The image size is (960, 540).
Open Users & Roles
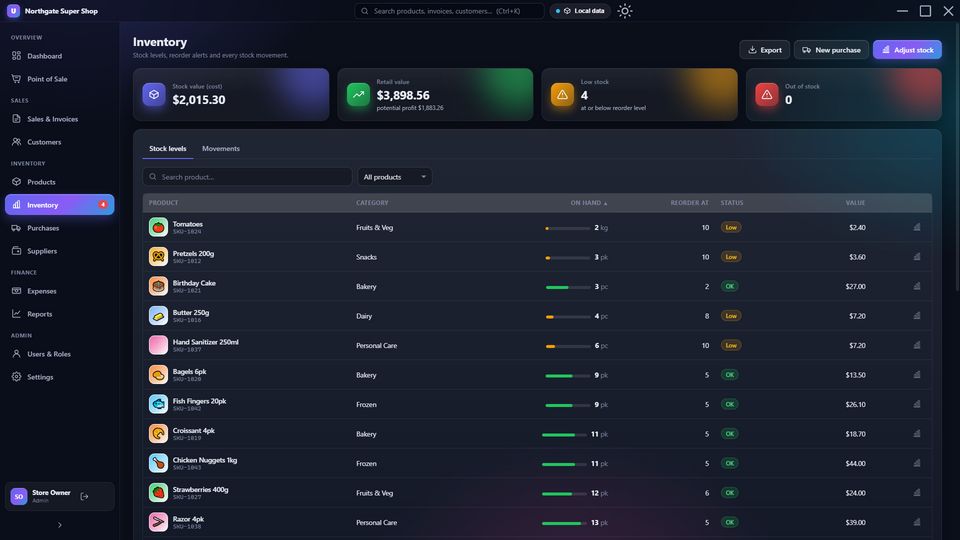[59, 354]
